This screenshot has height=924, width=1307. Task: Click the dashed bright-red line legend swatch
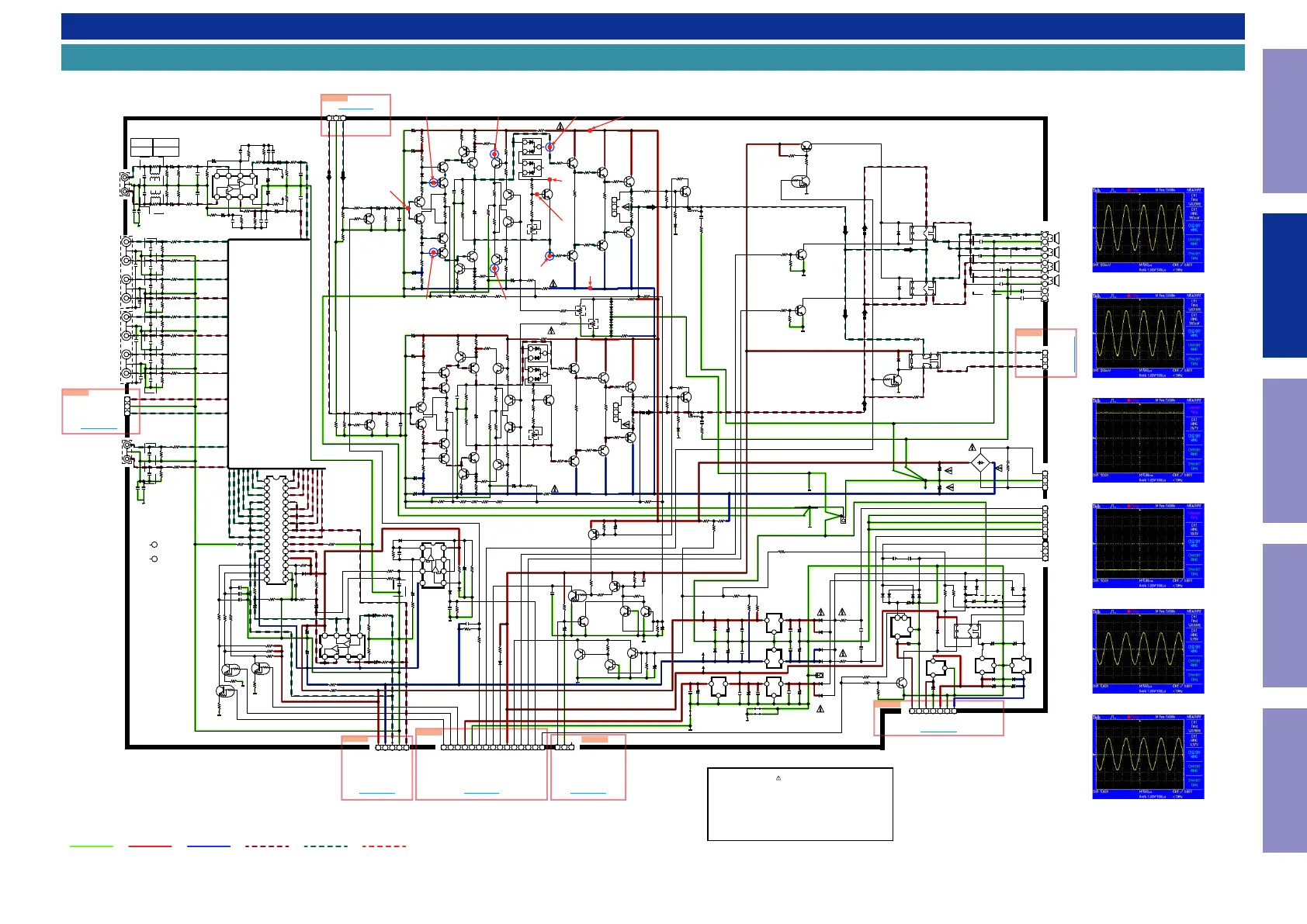[384, 846]
